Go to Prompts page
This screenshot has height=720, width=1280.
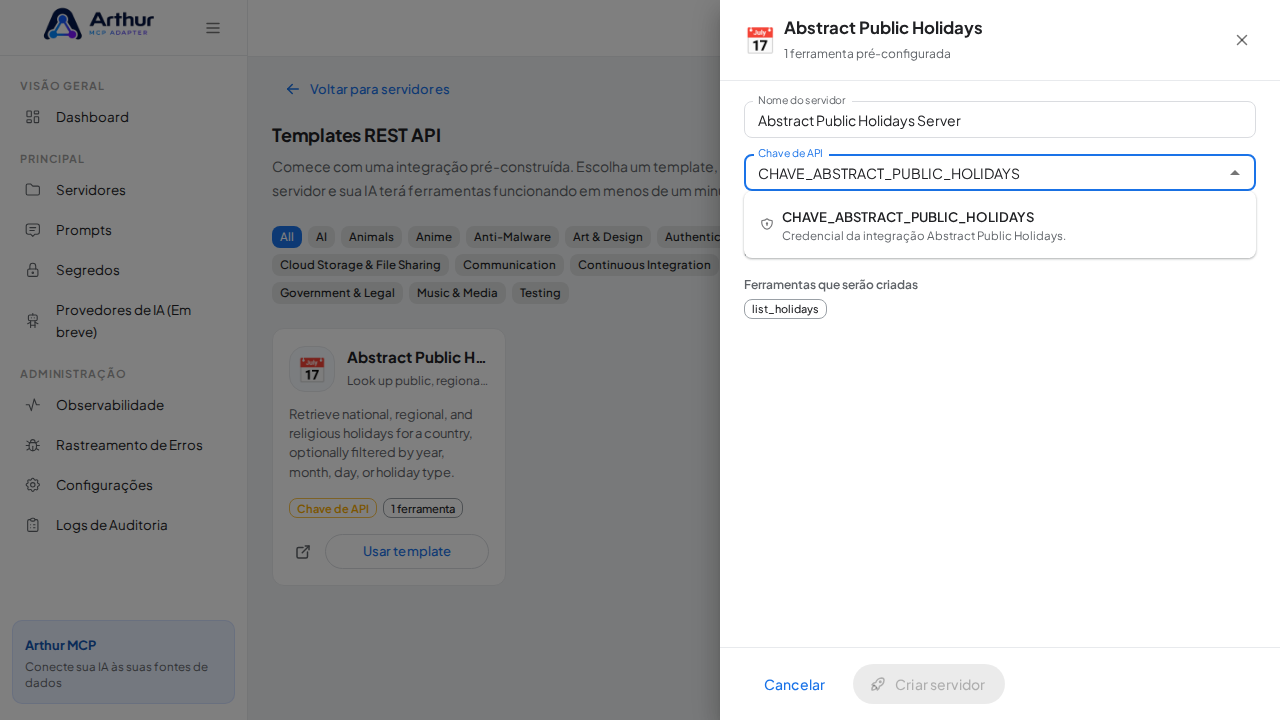124,230
